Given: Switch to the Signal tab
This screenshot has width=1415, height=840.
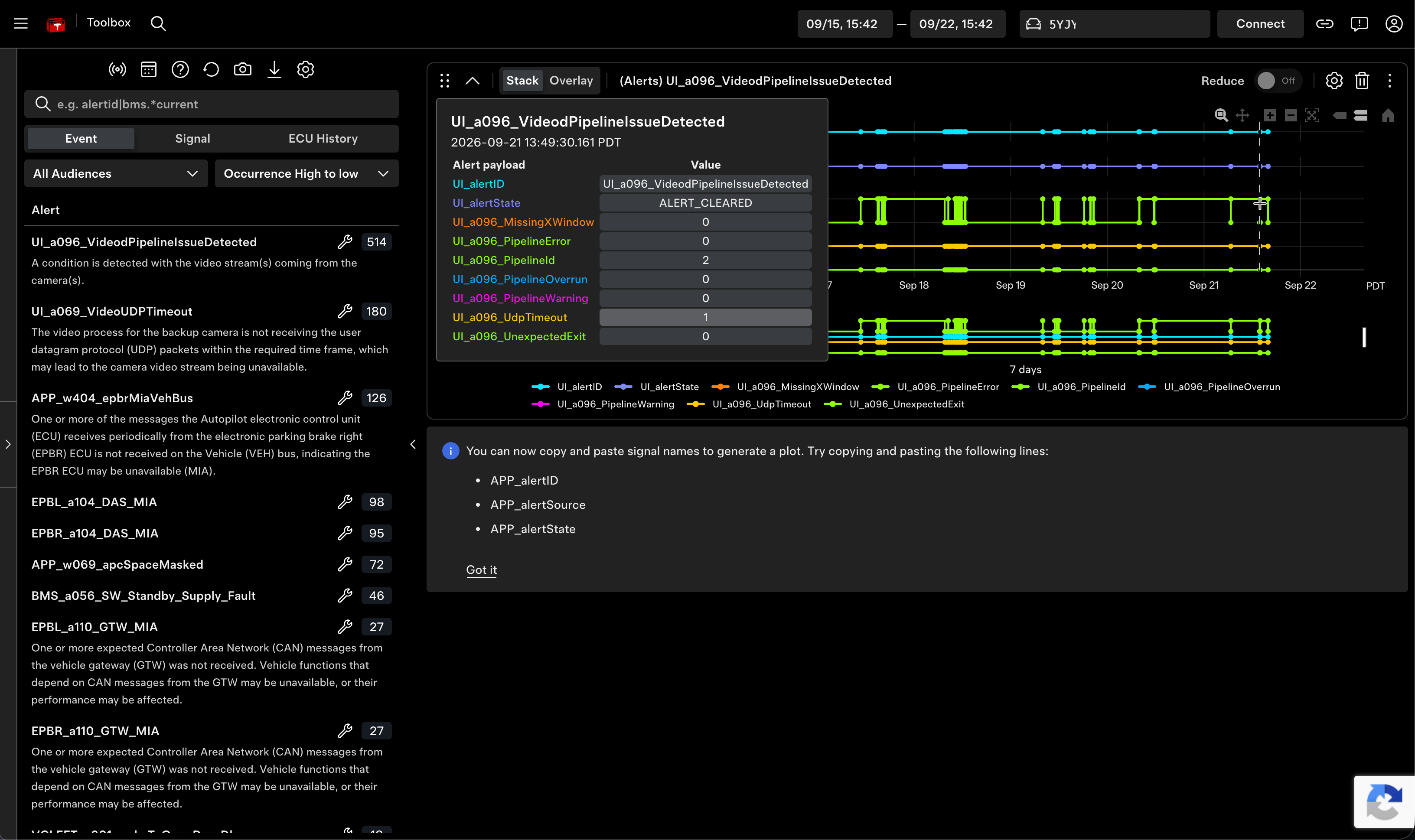Looking at the screenshot, I should [x=192, y=139].
